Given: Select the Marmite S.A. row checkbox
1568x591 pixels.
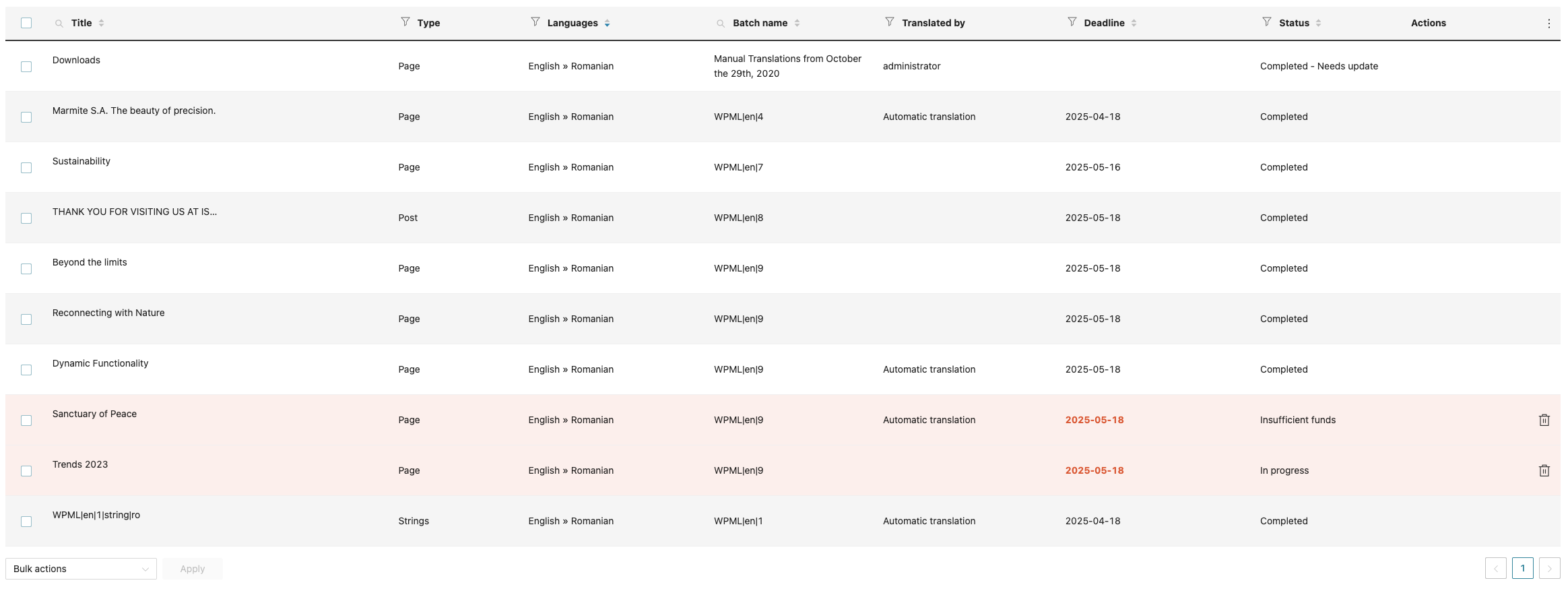Looking at the screenshot, I should pyautogui.click(x=26, y=117).
